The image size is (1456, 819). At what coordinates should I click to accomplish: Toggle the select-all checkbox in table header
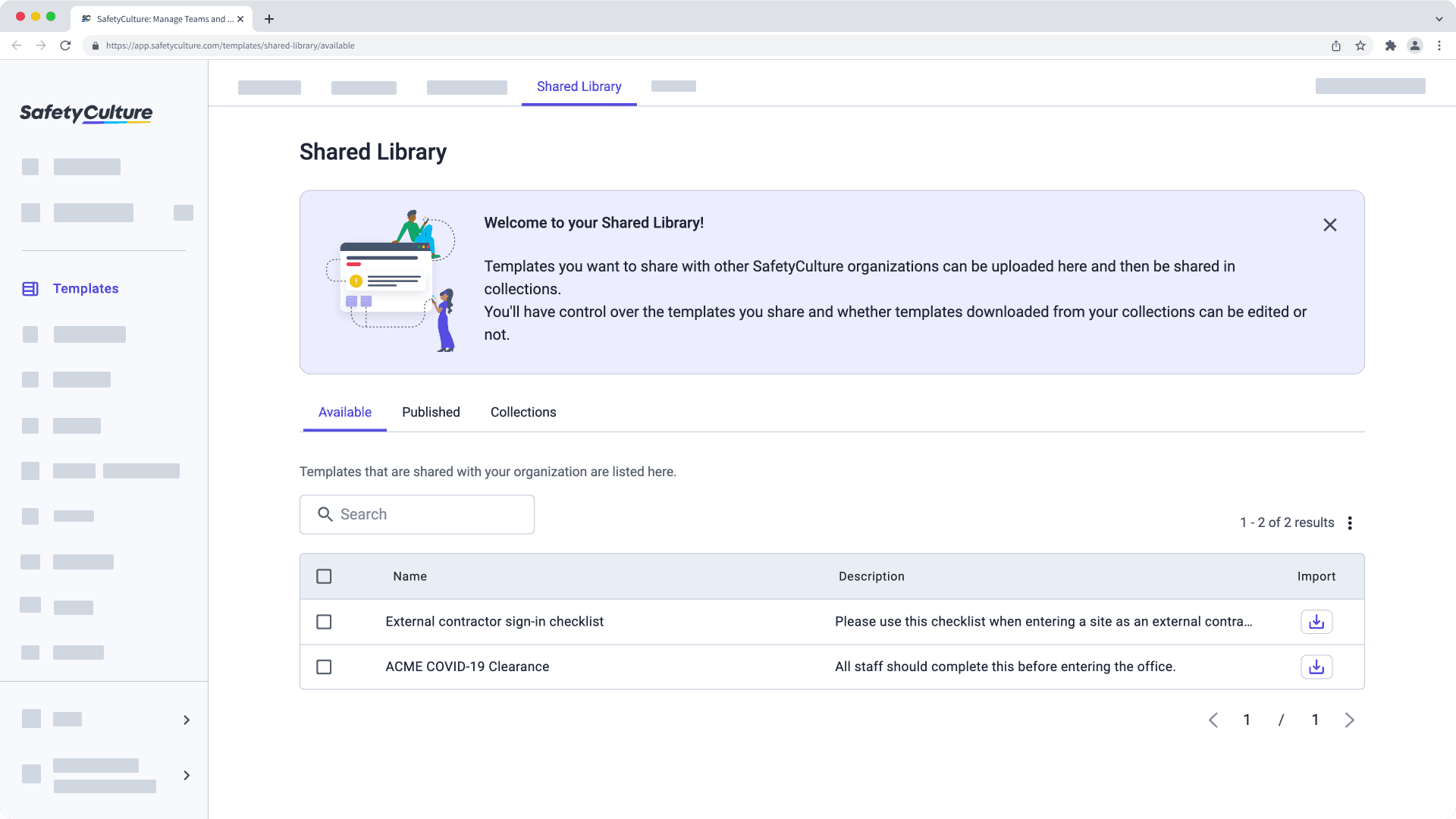click(324, 576)
